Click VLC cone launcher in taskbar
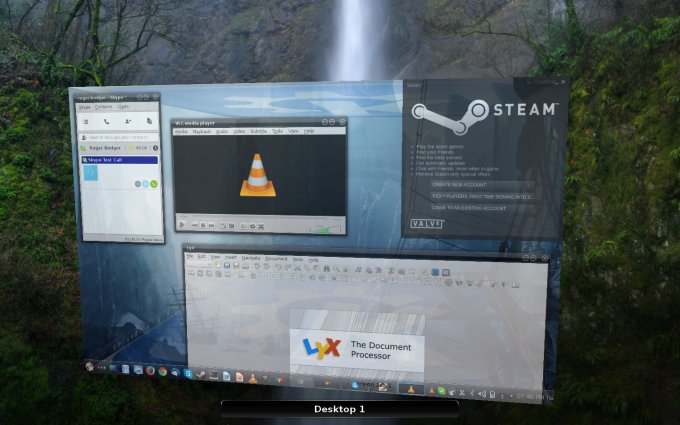Screen dimensions: 680x425 [x=252, y=378]
